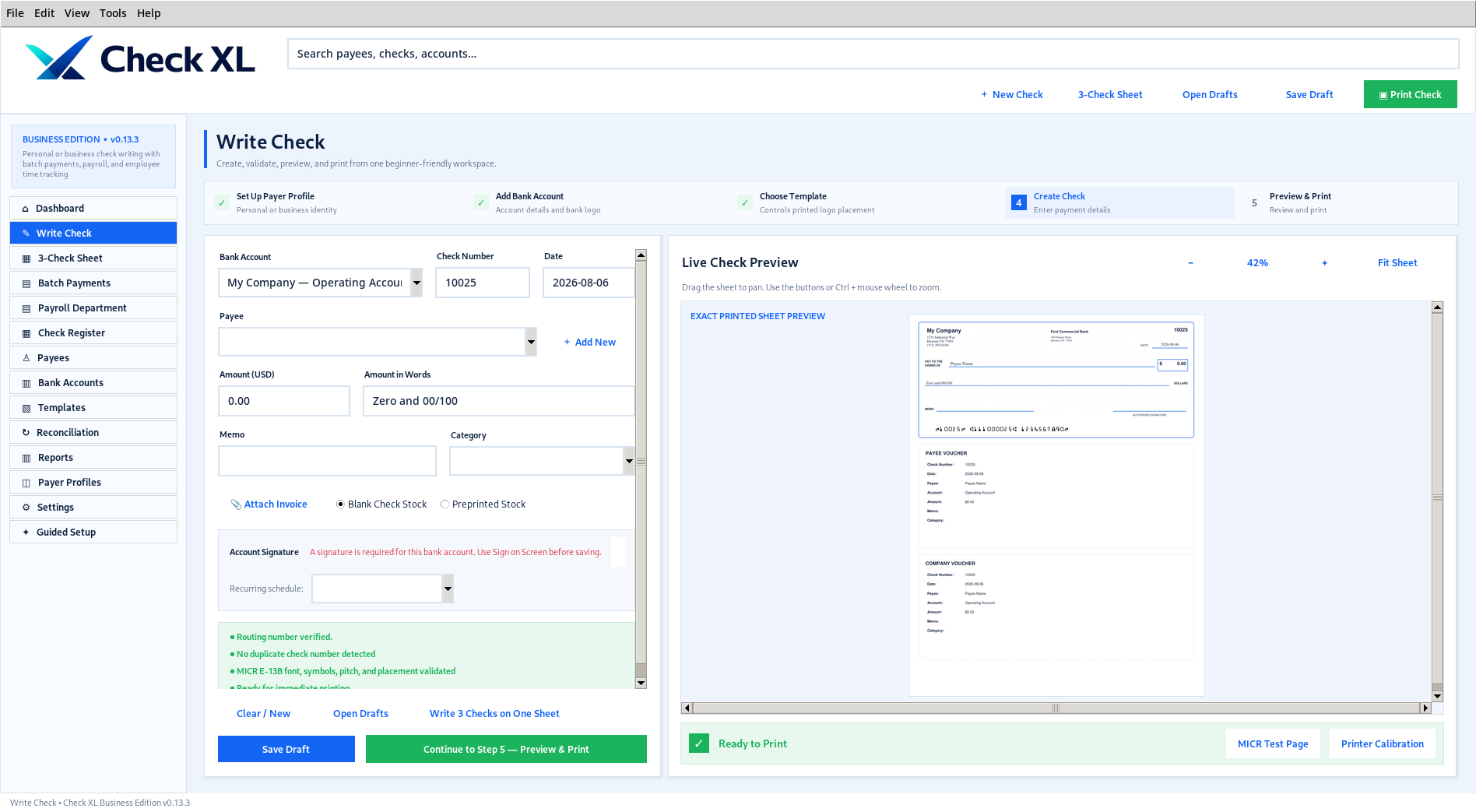Click the Guided Setup sparkle icon
This screenshot has width=1476, height=812.
(x=26, y=533)
